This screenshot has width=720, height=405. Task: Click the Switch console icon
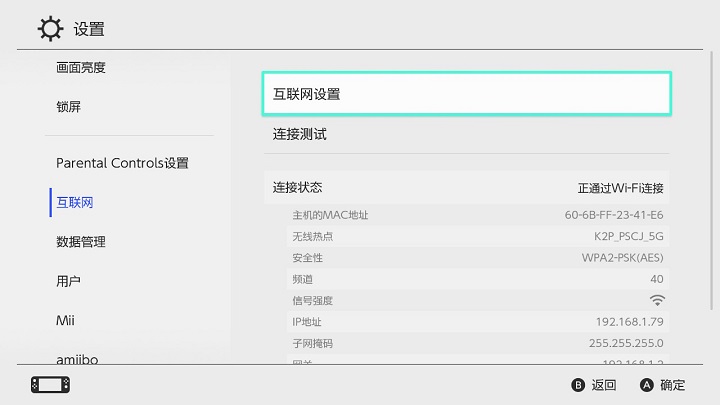[x=51, y=385]
